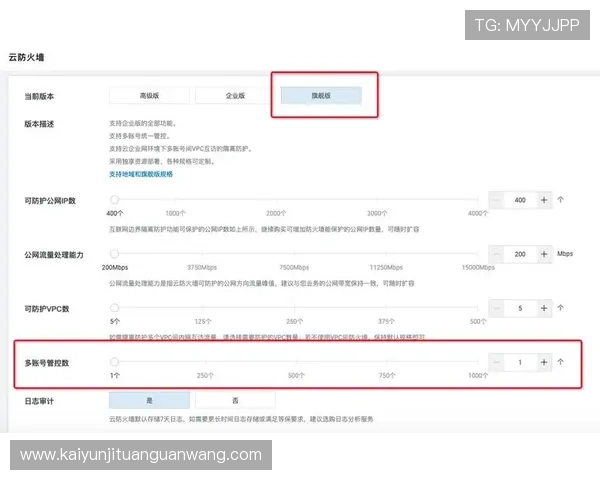Click unit arrow icon next to multi-account stepper
The image size is (600, 480).
point(561,362)
